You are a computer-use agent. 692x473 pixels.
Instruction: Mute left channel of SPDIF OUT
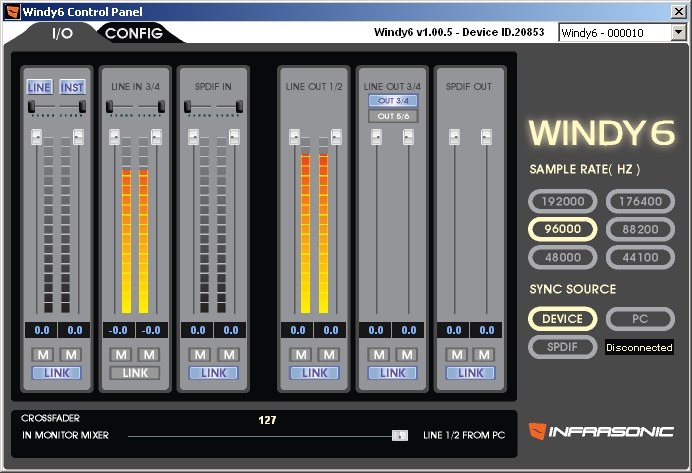pos(457,355)
